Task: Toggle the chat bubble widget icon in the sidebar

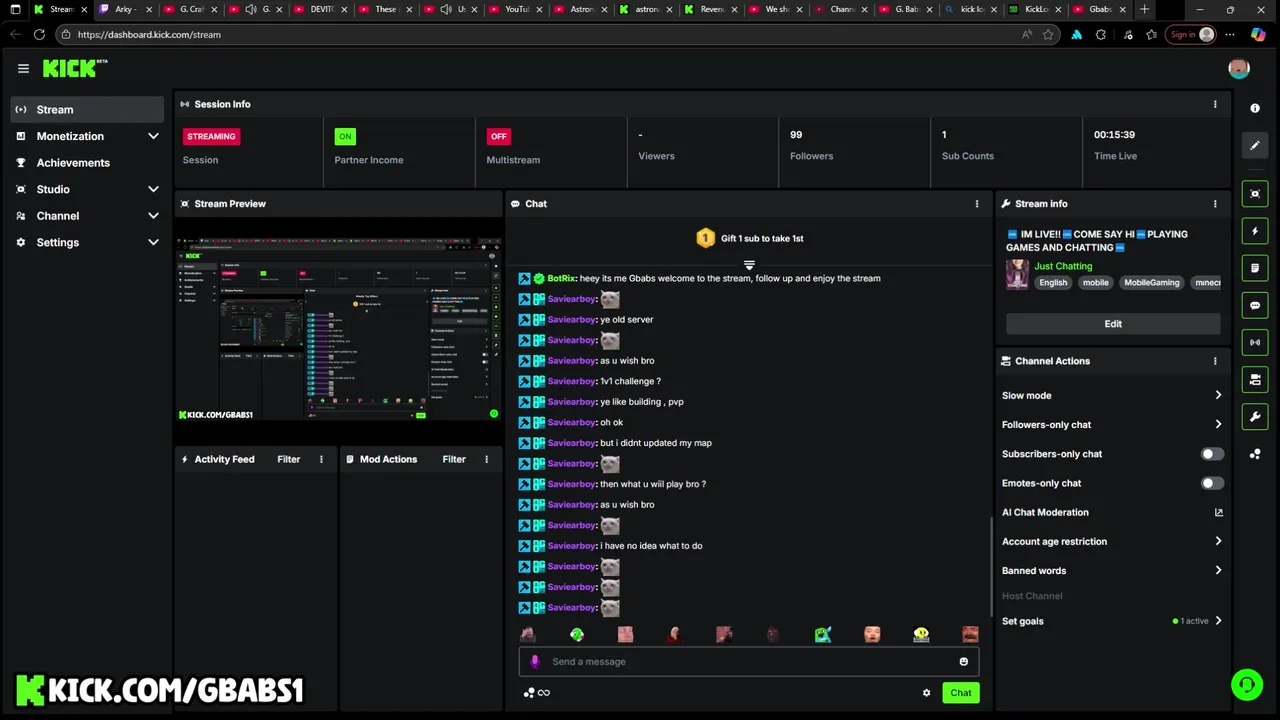Action: pos(1255,305)
